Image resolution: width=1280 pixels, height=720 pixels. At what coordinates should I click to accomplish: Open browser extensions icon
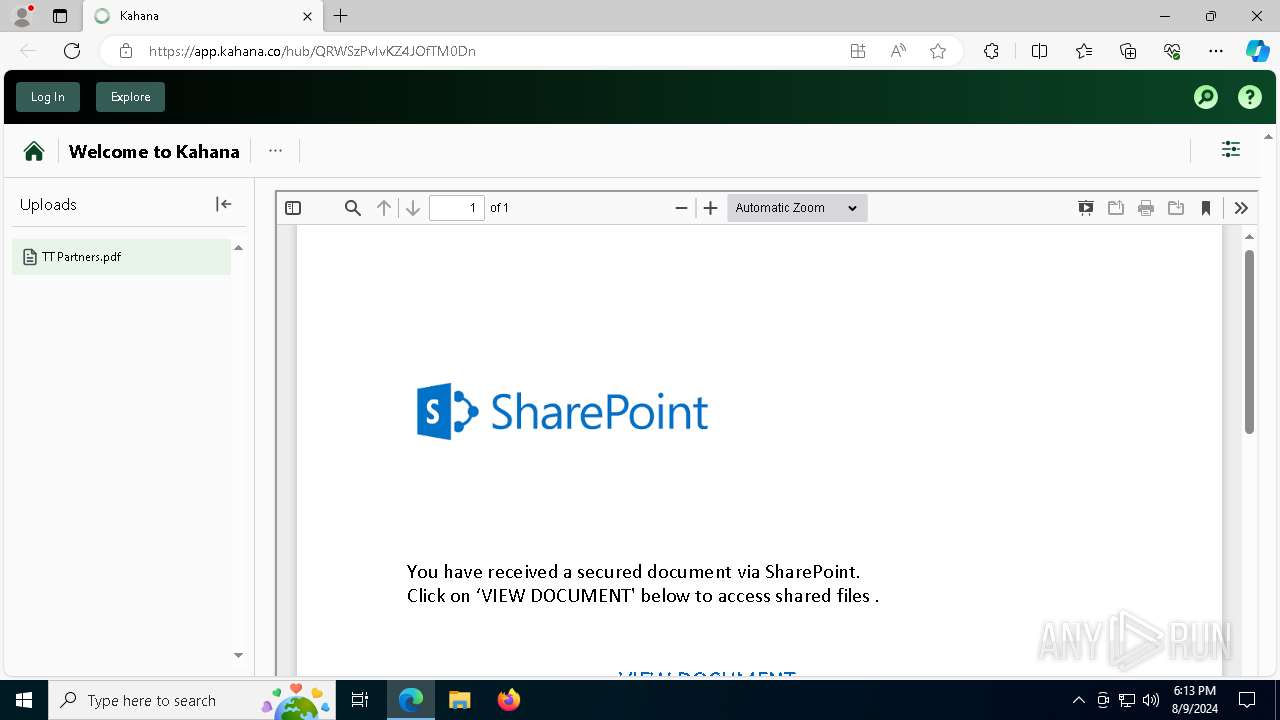pyautogui.click(x=991, y=51)
